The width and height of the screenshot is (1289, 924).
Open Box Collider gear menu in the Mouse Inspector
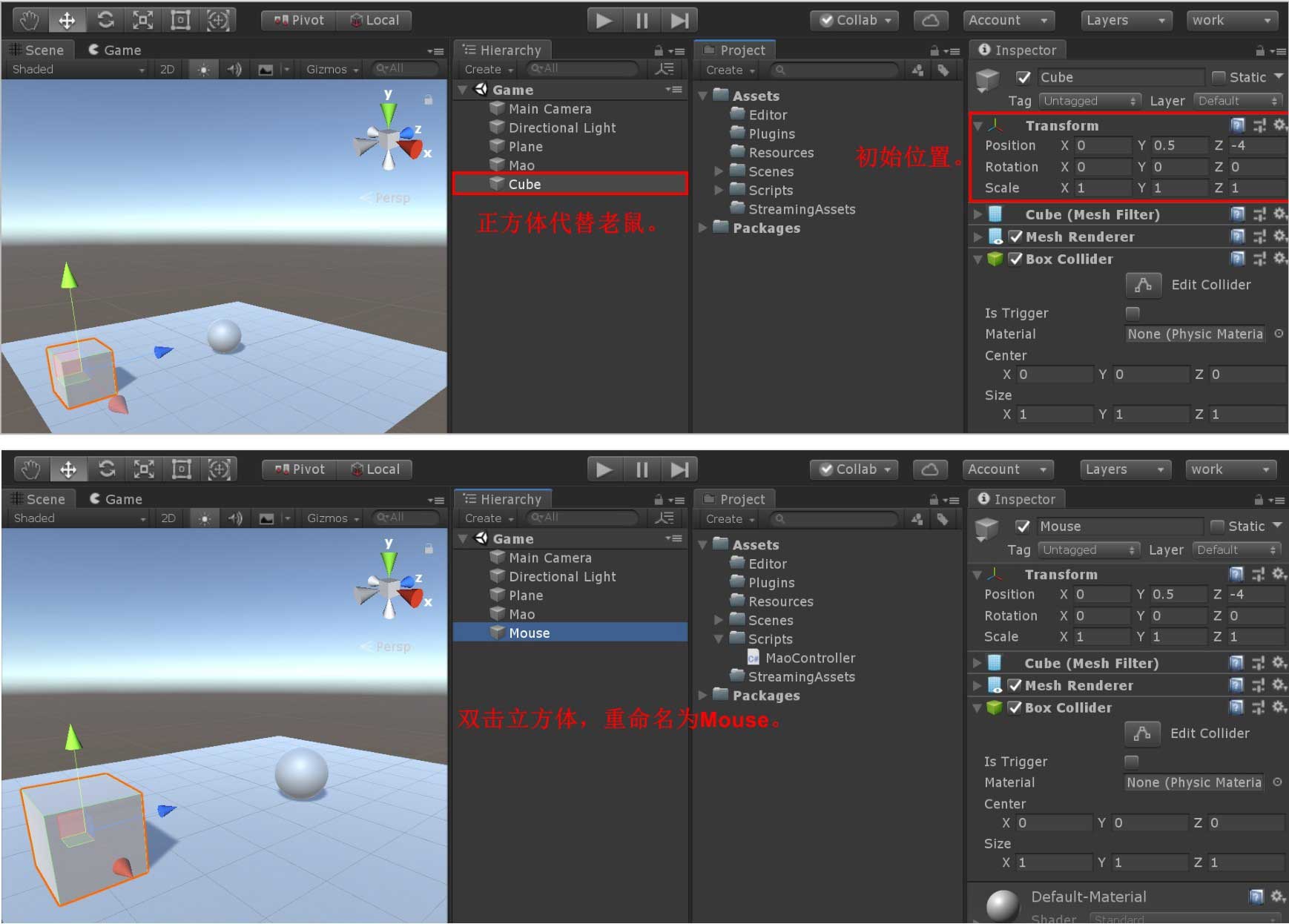[x=1279, y=707]
